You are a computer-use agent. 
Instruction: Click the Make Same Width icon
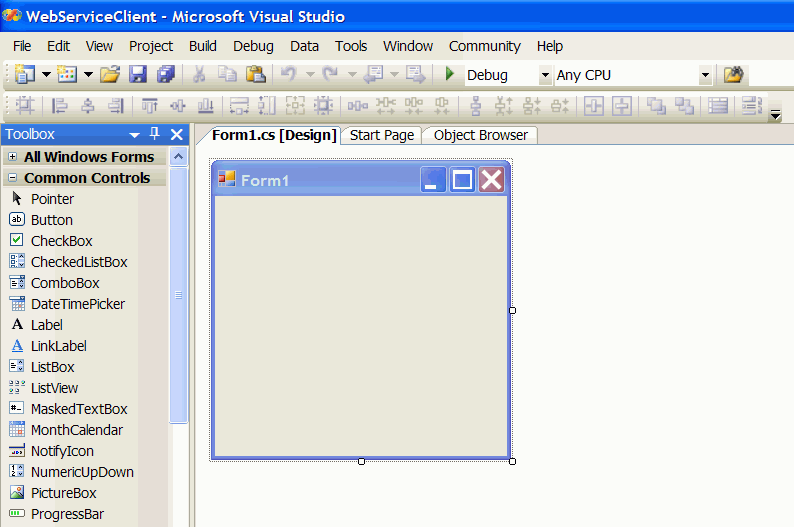[239, 106]
